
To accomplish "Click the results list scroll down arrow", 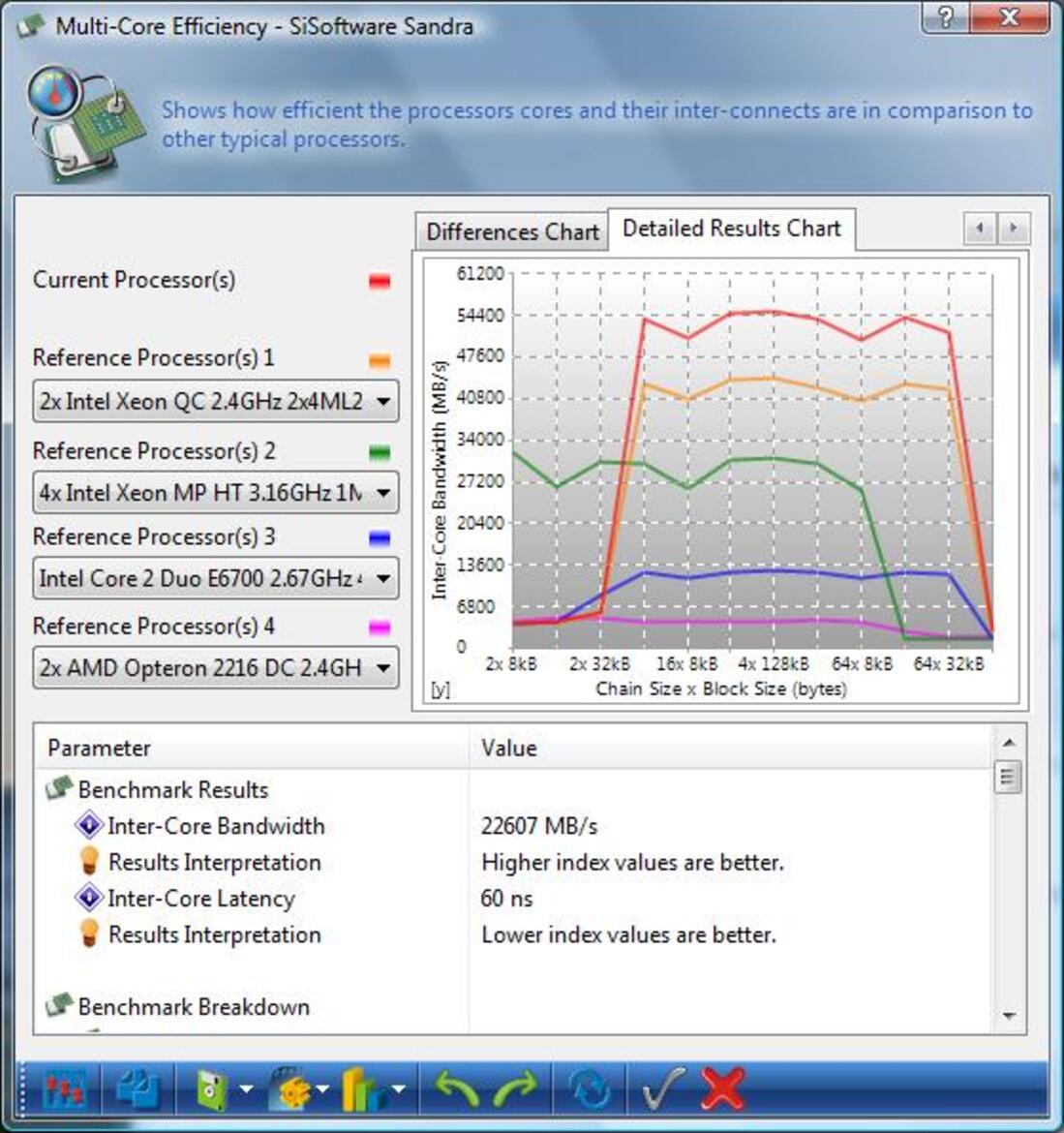I will [1009, 1016].
